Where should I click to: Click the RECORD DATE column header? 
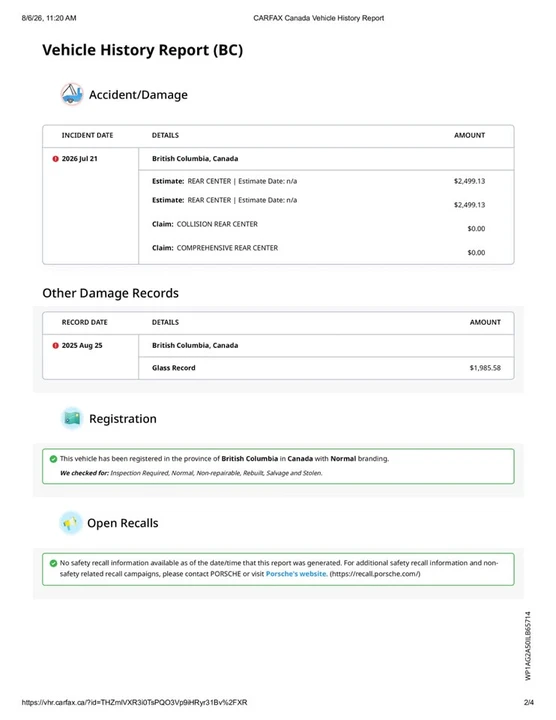[x=84, y=322]
